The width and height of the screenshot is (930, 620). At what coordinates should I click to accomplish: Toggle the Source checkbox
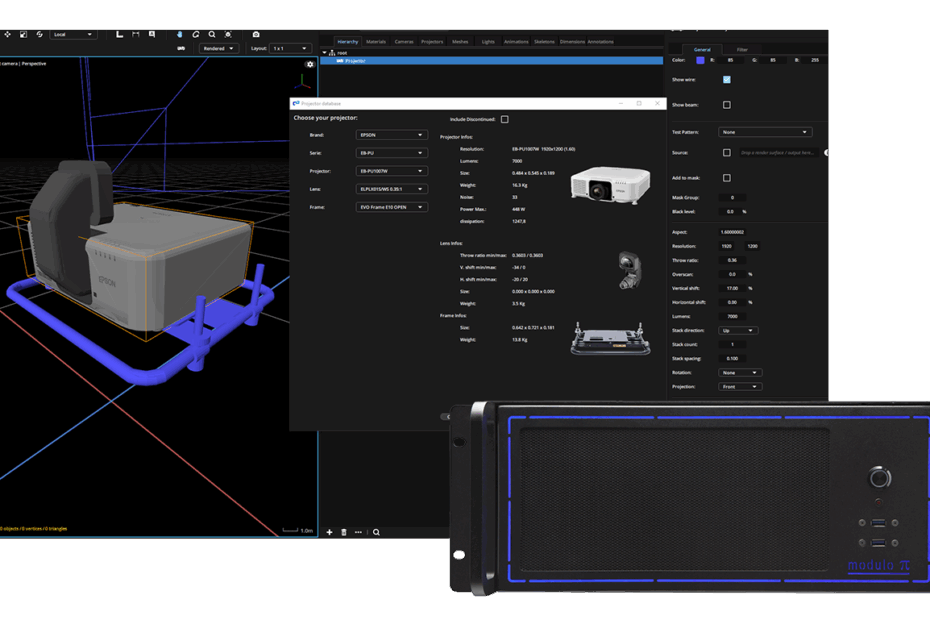[x=727, y=152]
